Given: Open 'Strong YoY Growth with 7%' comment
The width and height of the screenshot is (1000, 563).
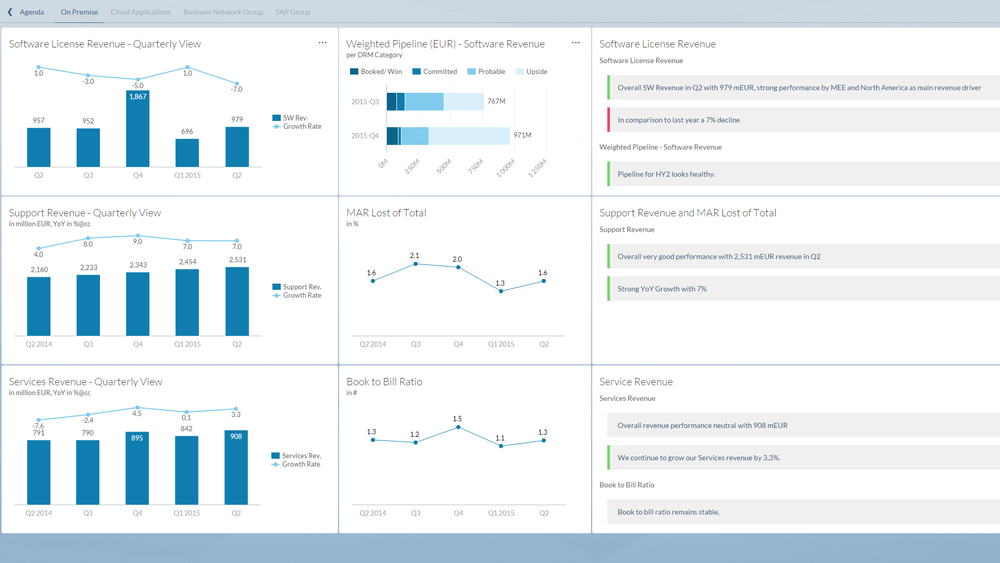Looking at the screenshot, I should click(804, 289).
